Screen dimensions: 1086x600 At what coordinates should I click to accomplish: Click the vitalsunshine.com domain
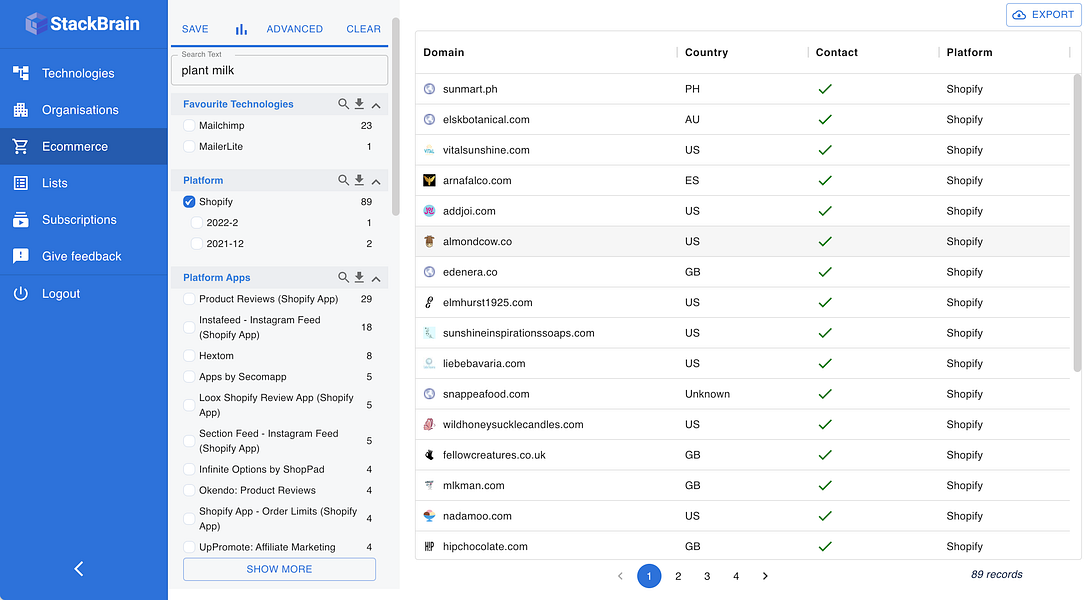(x=486, y=150)
